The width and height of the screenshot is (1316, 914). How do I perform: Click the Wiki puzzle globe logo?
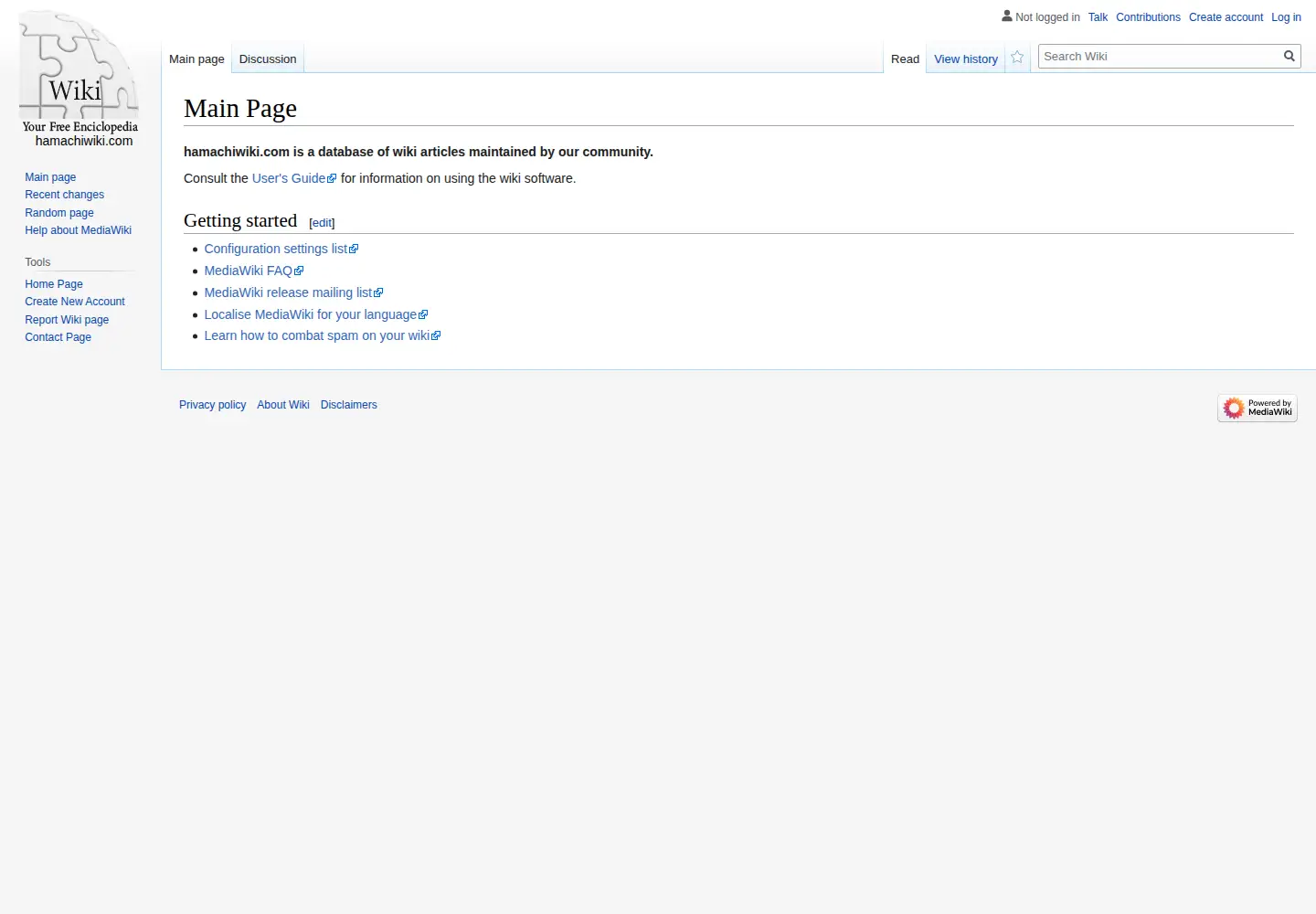tap(80, 80)
